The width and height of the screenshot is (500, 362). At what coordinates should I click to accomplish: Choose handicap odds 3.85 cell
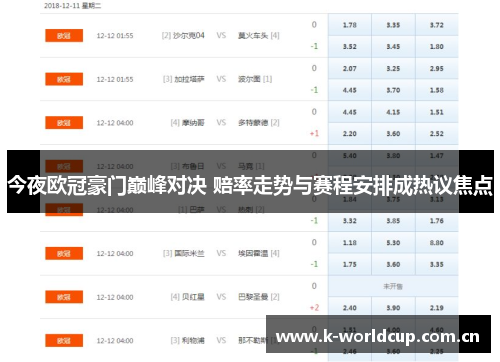(x=393, y=221)
